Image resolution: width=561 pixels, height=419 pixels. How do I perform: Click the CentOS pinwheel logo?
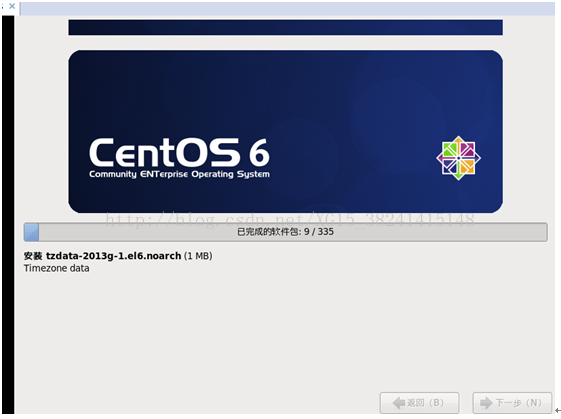(458, 158)
